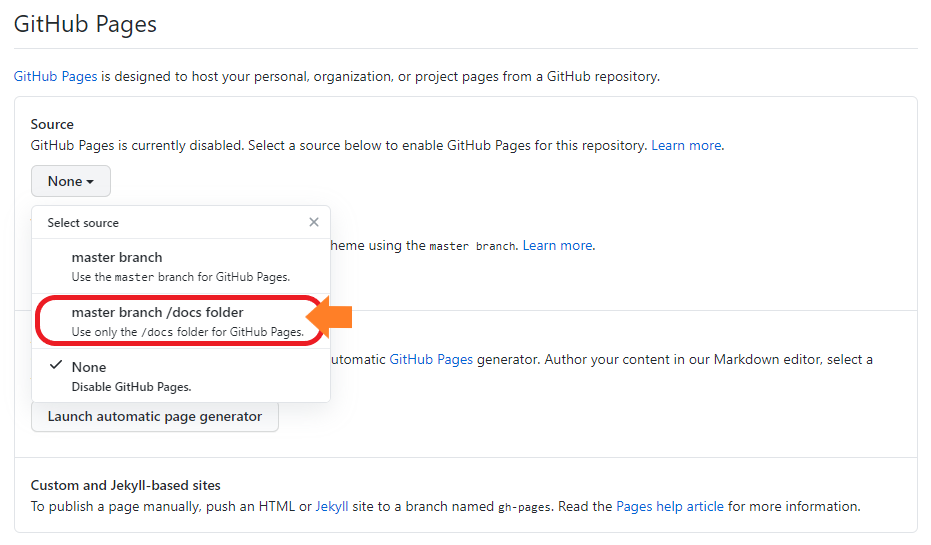Choose the master branch source option
Screen dimensions: 931x545
click(181, 266)
